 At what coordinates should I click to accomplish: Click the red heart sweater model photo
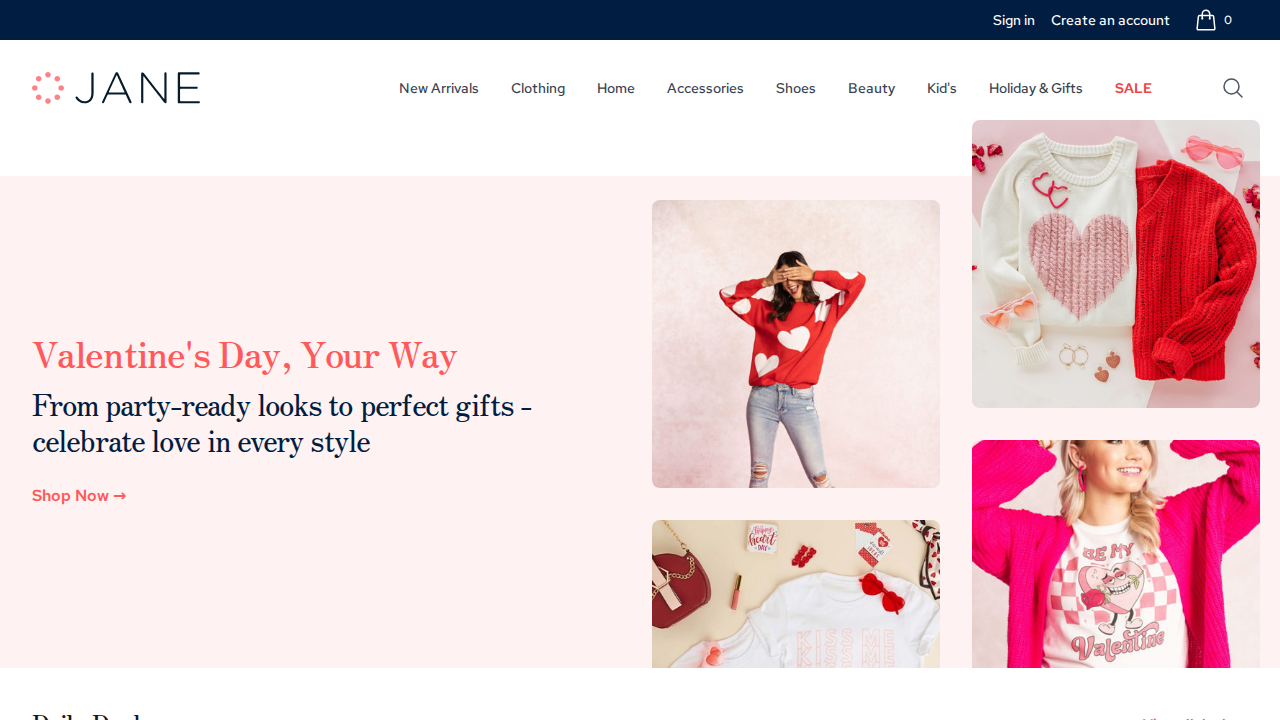click(x=795, y=344)
